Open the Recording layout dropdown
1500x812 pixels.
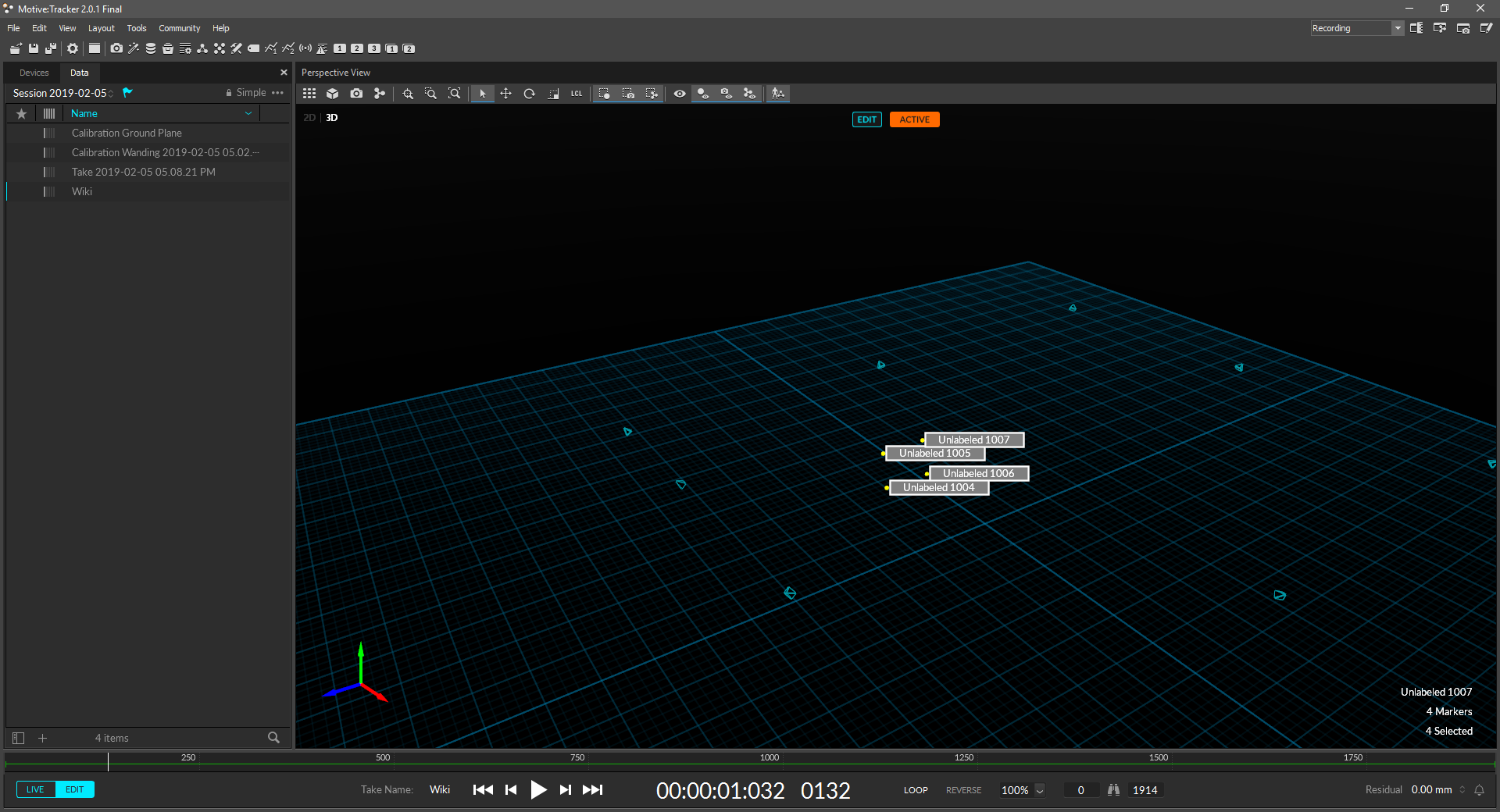tap(1397, 28)
